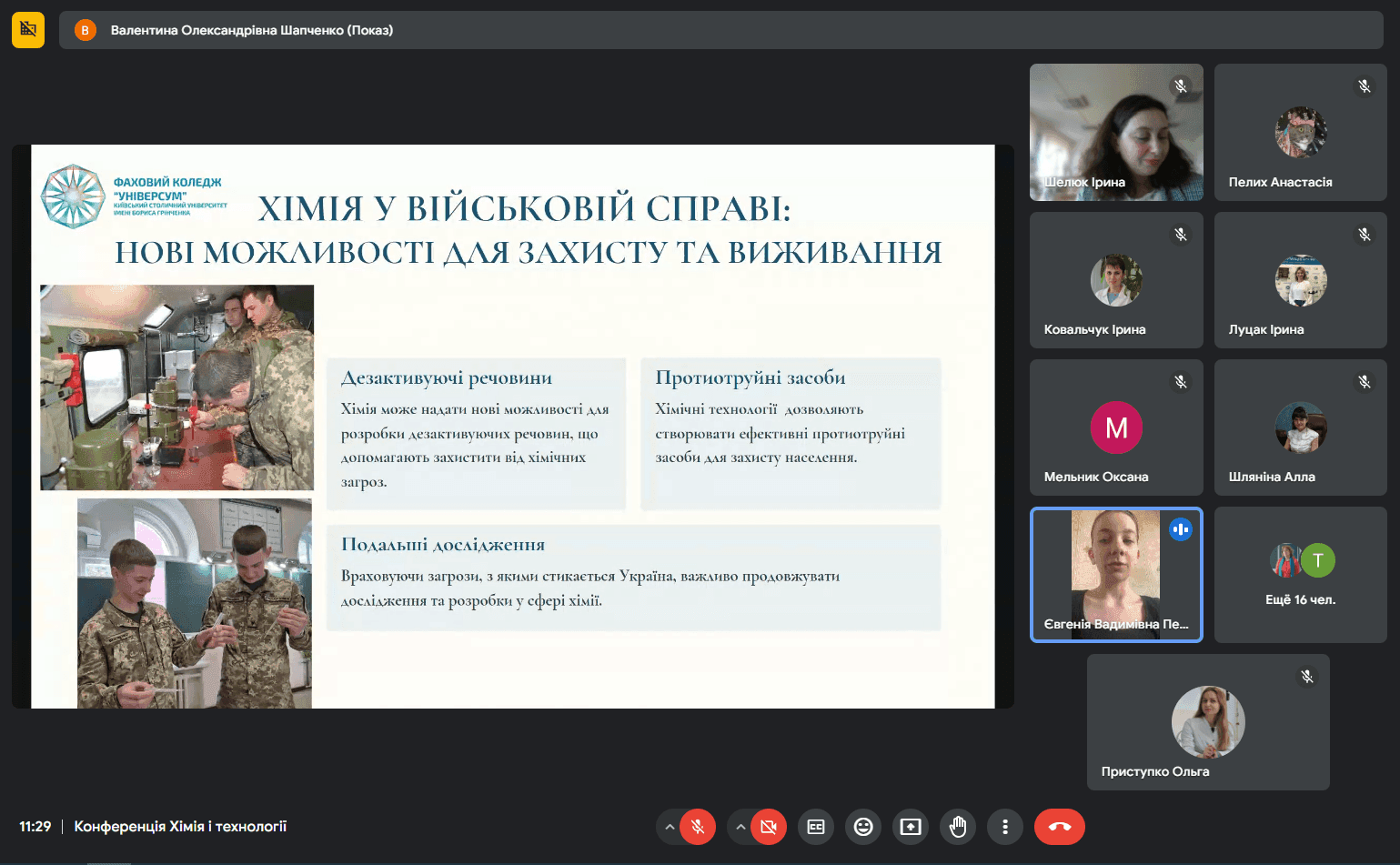Click the slide heading Протиотруйні засоби
This screenshot has height=865, width=1400.
750,377
